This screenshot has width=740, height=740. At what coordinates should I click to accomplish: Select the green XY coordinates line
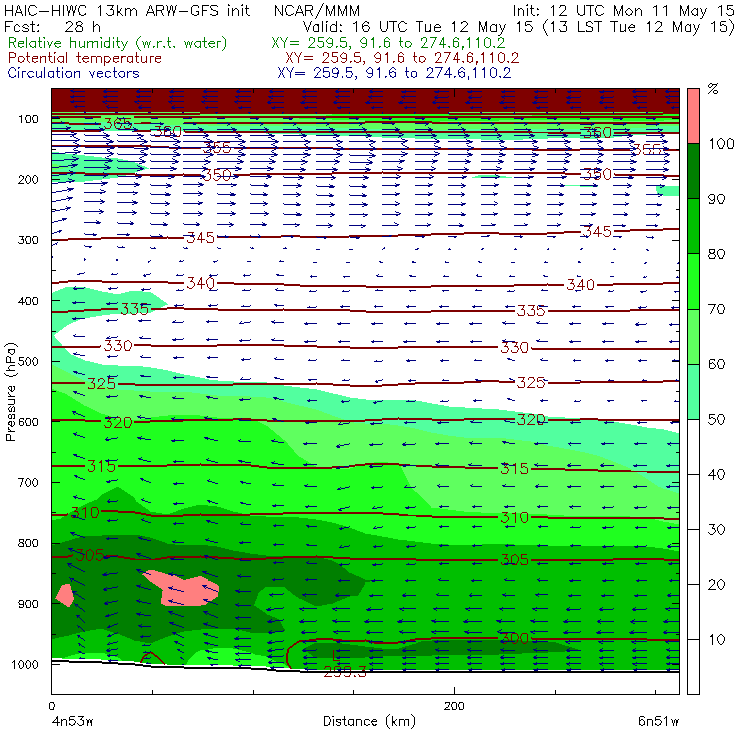(388, 43)
